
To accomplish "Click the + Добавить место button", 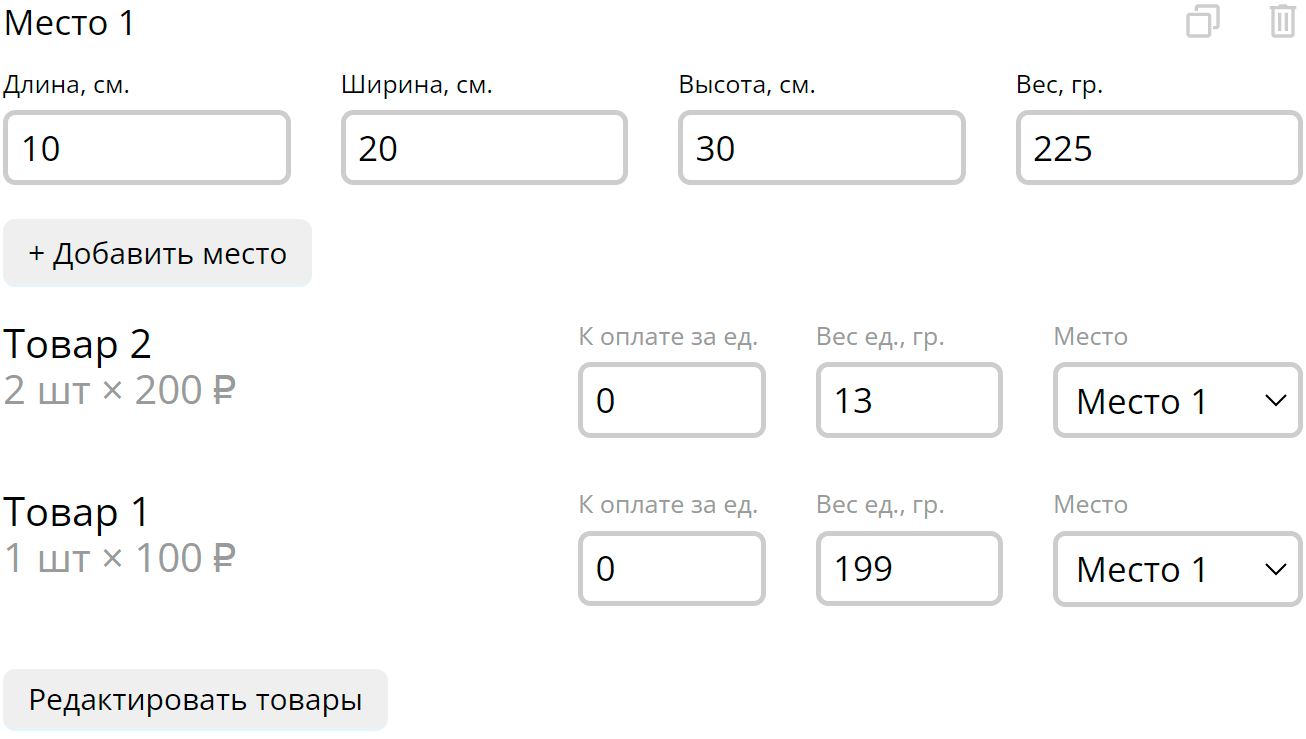I will pyautogui.click(x=158, y=253).
